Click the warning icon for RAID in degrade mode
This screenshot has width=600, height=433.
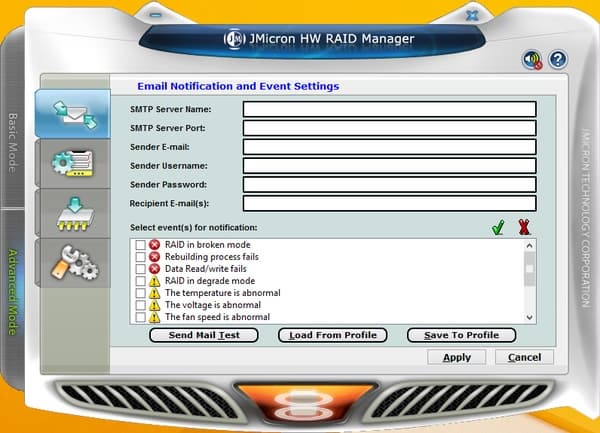[x=155, y=281]
